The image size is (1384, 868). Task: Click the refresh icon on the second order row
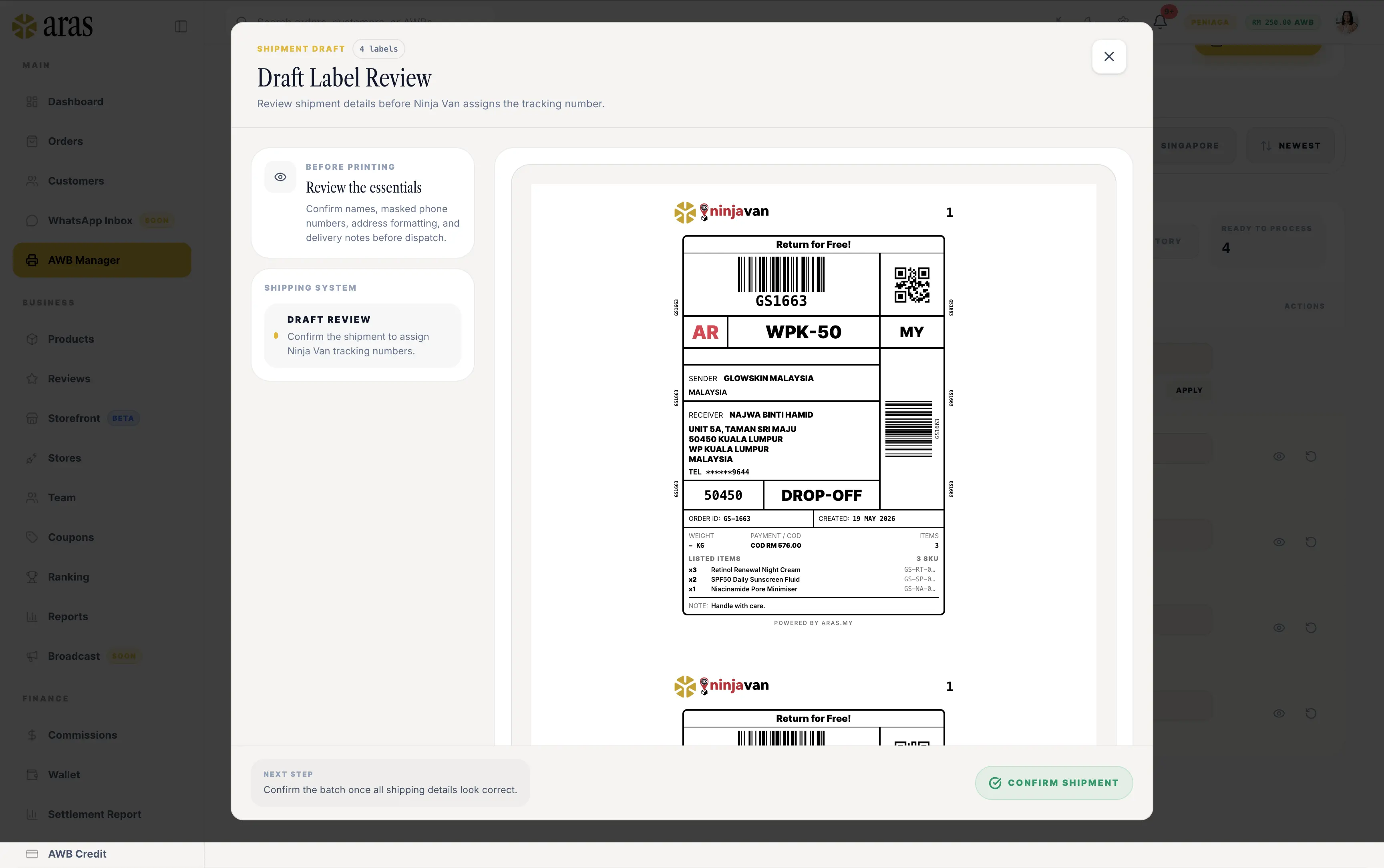[1311, 542]
